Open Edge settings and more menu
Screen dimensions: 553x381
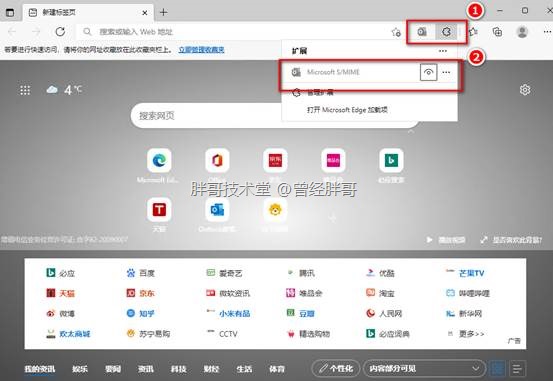tap(547, 32)
